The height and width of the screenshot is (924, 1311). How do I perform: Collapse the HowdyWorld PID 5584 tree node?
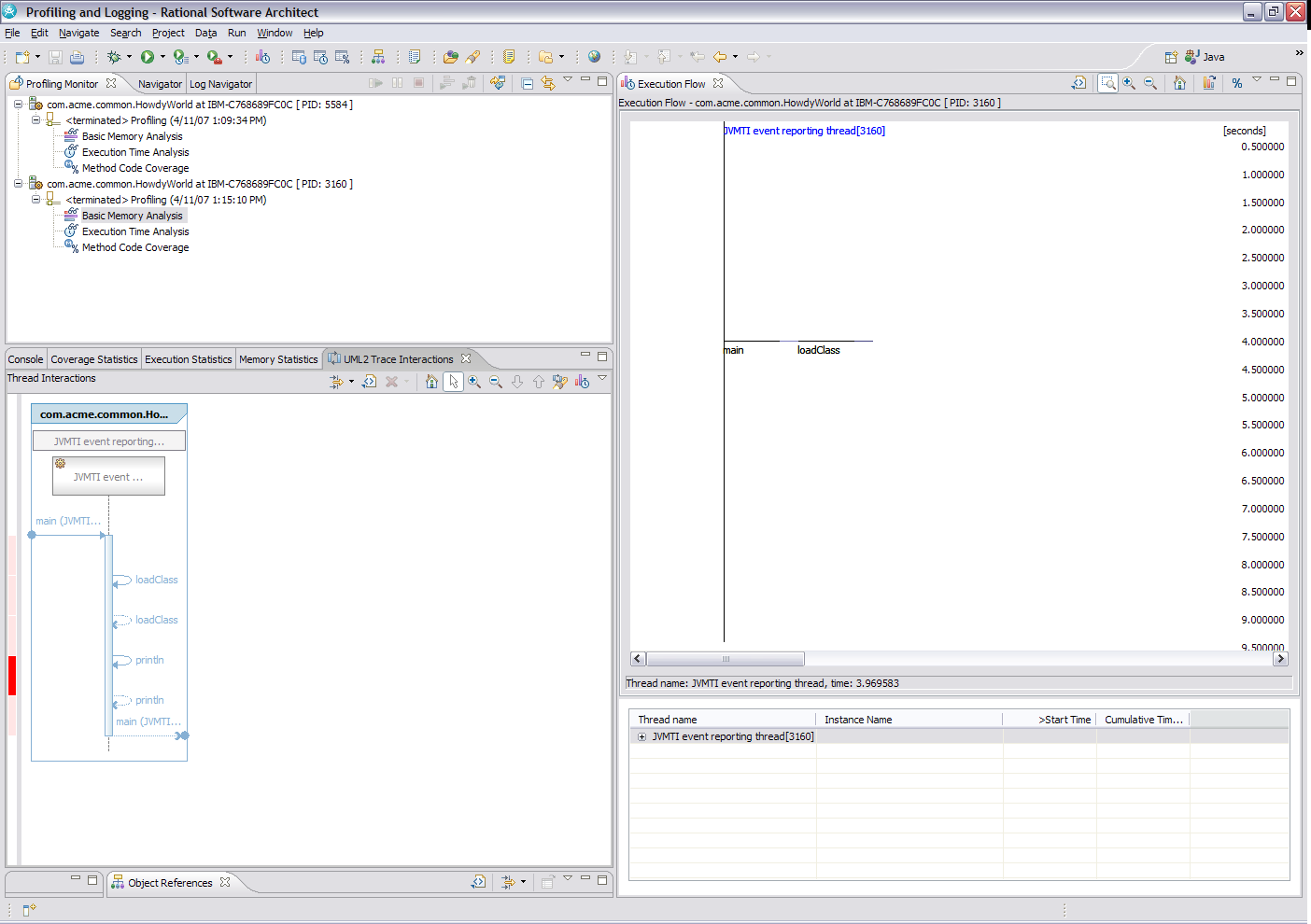[18, 105]
